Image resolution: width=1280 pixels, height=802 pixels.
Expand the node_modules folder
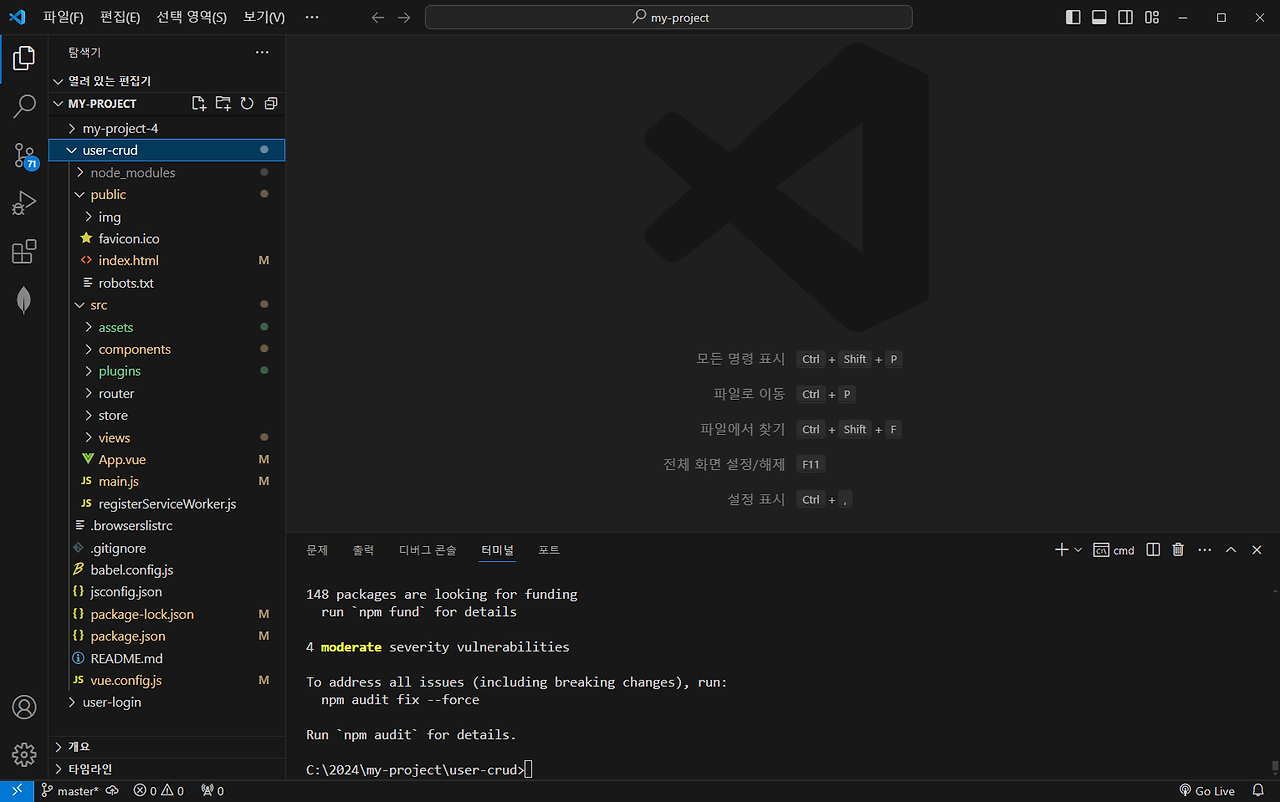(167, 172)
